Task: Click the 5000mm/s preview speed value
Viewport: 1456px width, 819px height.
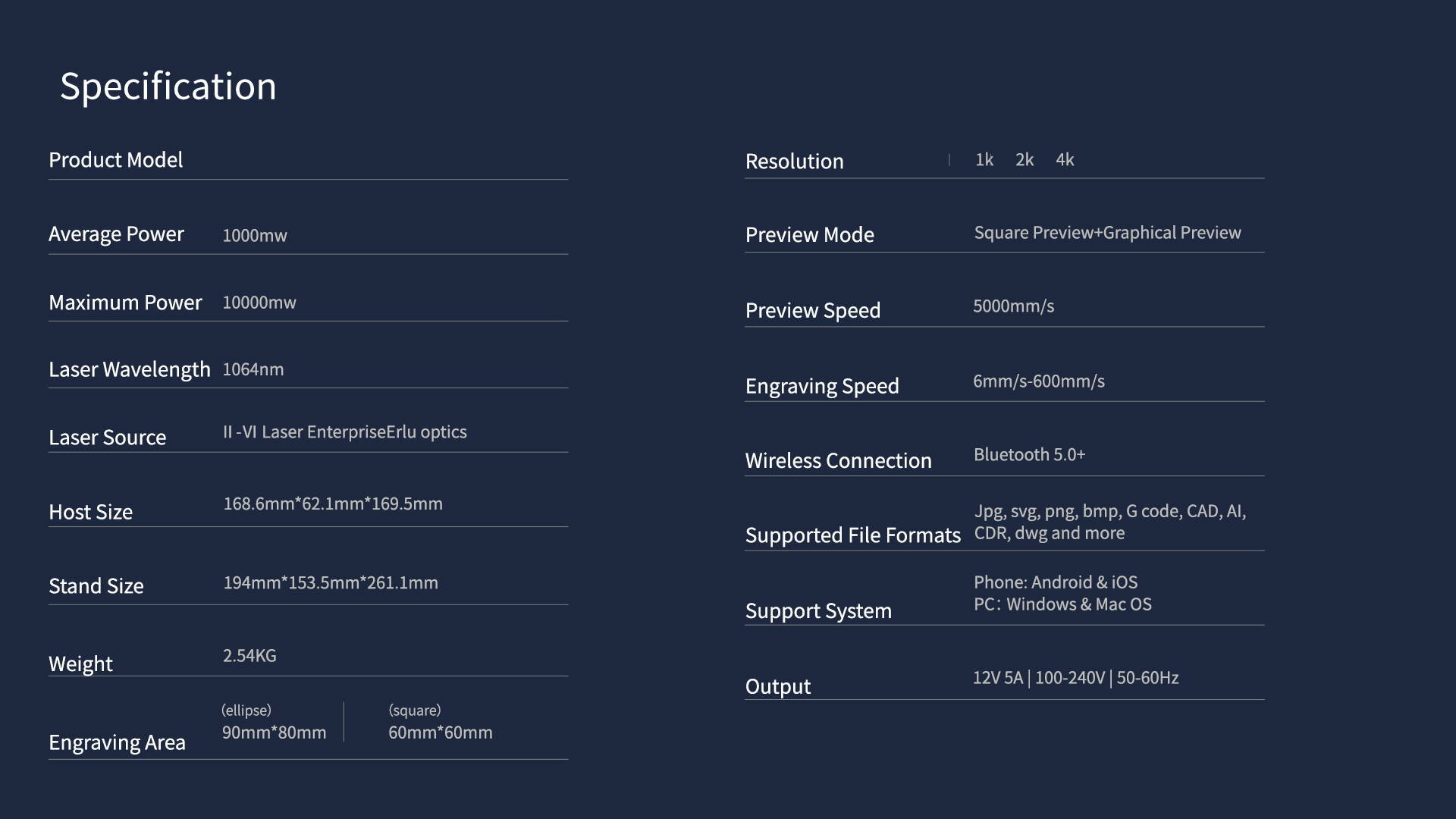Action: pyautogui.click(x=1013, y=306)
